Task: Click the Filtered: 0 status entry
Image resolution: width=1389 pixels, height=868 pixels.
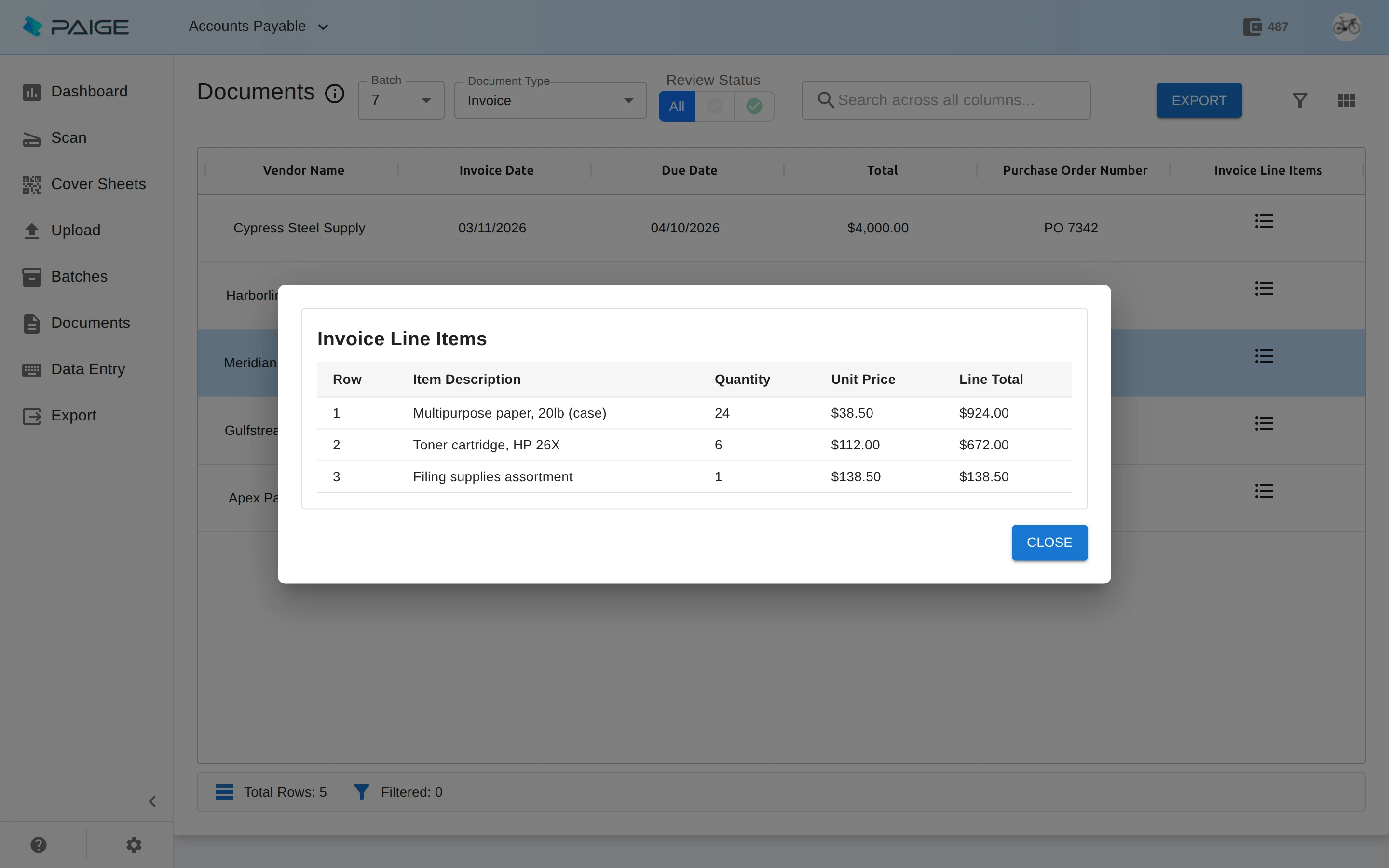Action: point(398,792)
